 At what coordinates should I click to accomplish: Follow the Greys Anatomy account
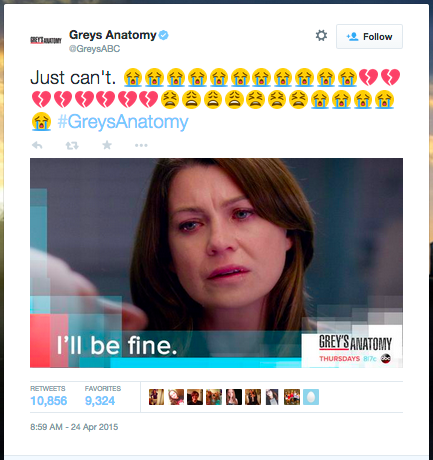point(369,37)
